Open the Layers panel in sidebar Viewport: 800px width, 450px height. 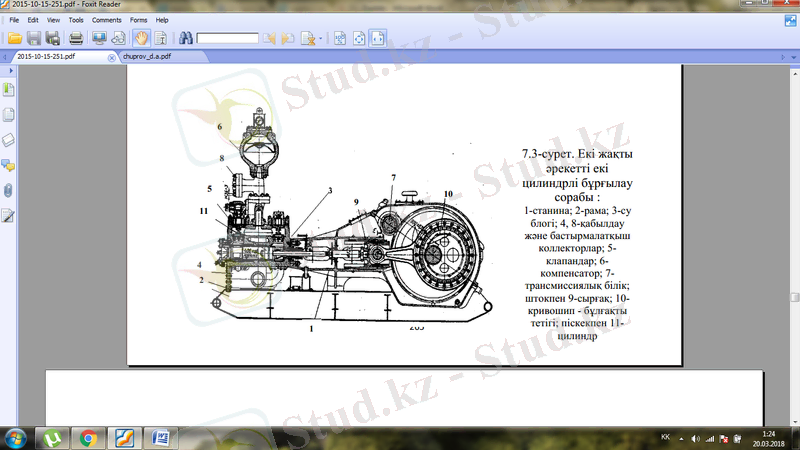click(9, 139)
